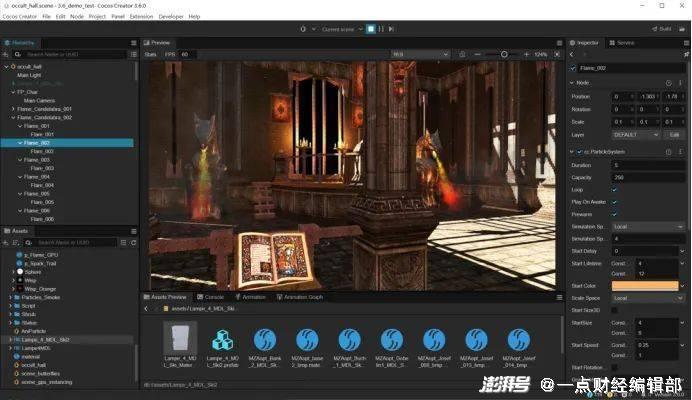Open the Assets panel hamburger menu

pos(133,231)
